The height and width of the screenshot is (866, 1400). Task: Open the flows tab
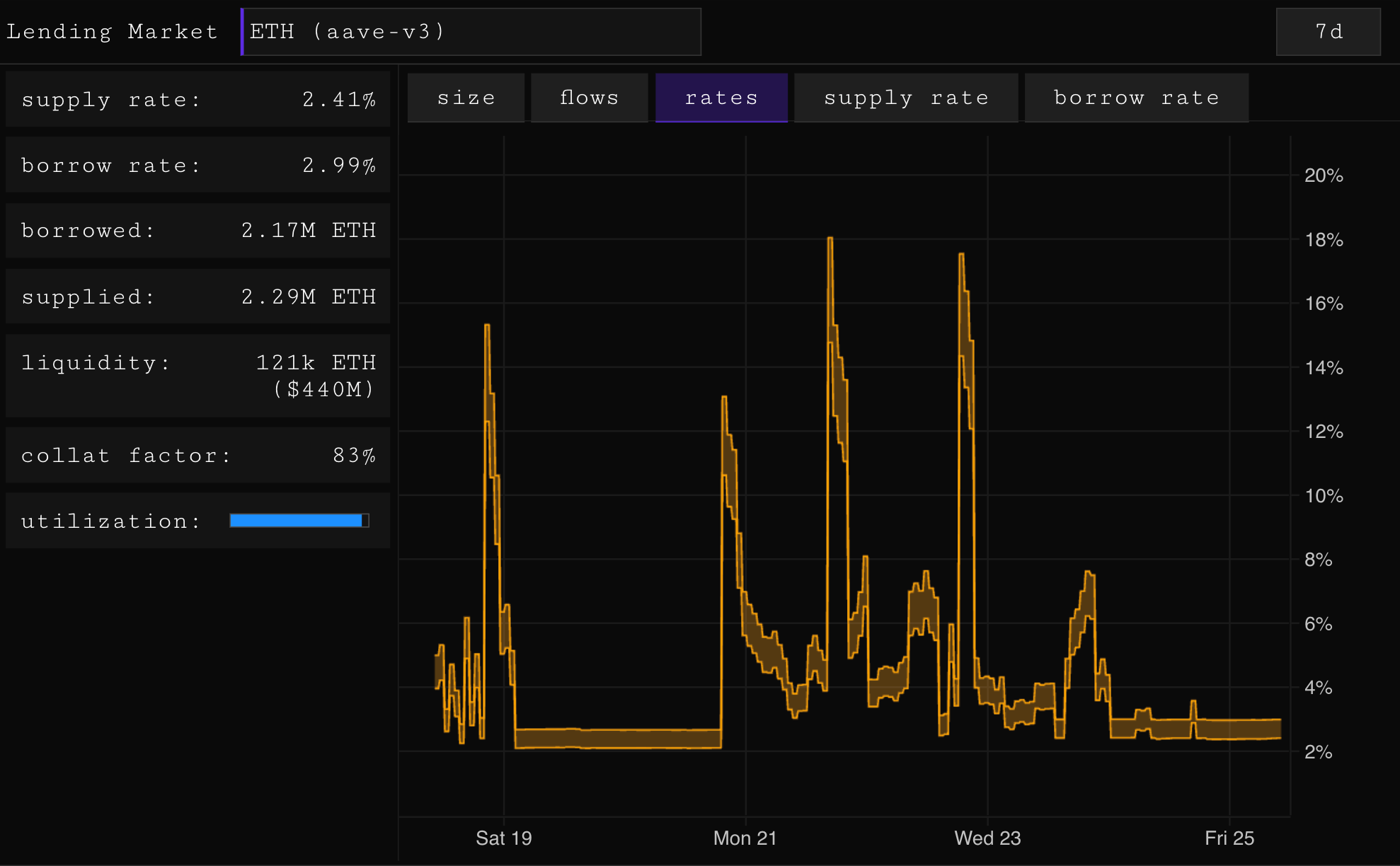pyautogui.click(x=589, y=98)
